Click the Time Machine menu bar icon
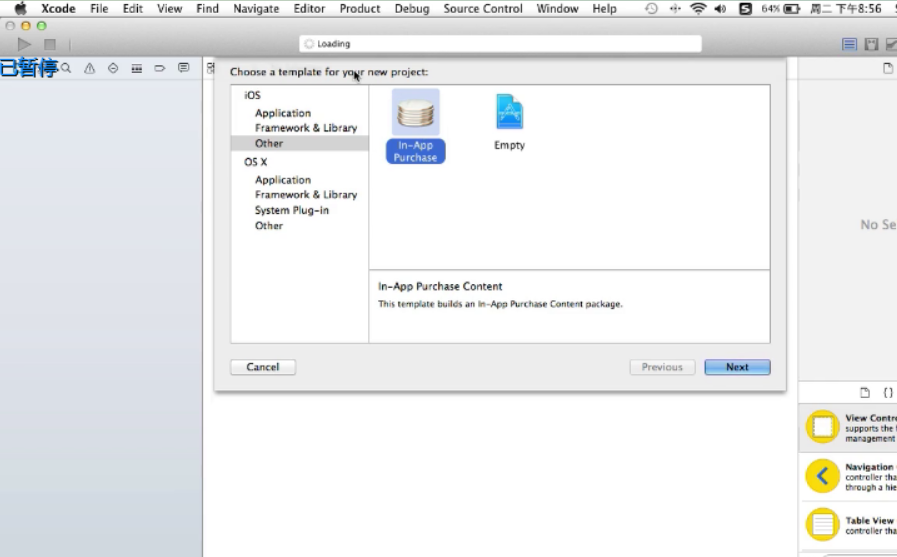This screenshot has width=897, height=557. (x=651, y=9)
